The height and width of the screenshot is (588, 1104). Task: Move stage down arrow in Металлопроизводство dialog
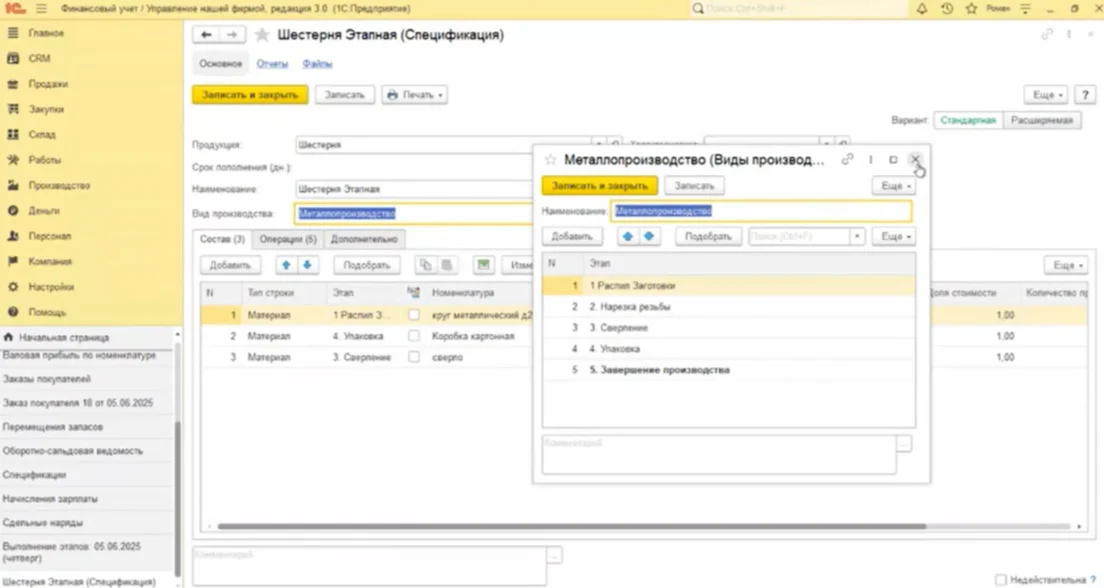pyautogui.click(x=649, y=237)
